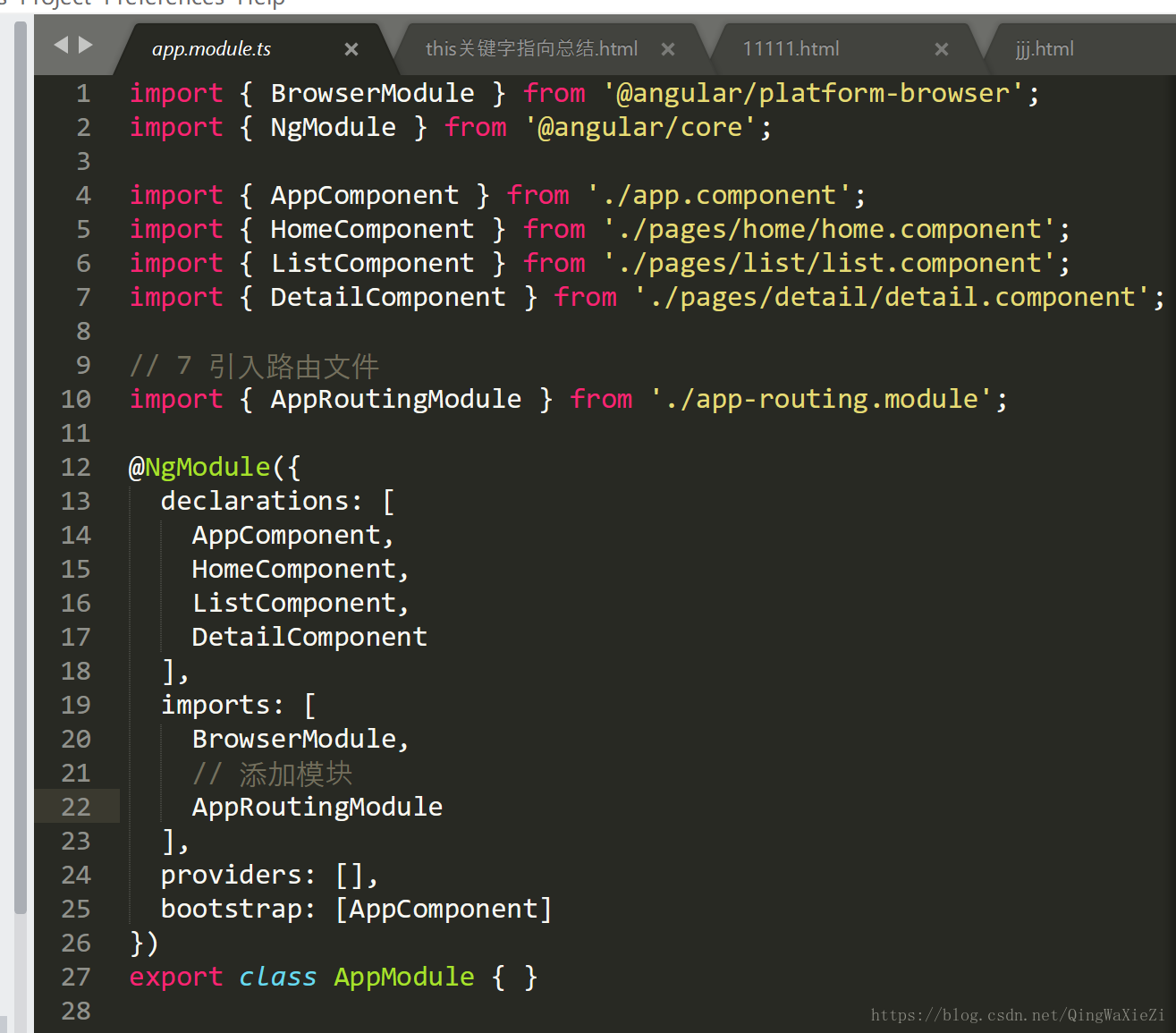Click AppRoutingModule on line 22
This screenshot has height=1033, width=1176.
[x=317, y=807]
